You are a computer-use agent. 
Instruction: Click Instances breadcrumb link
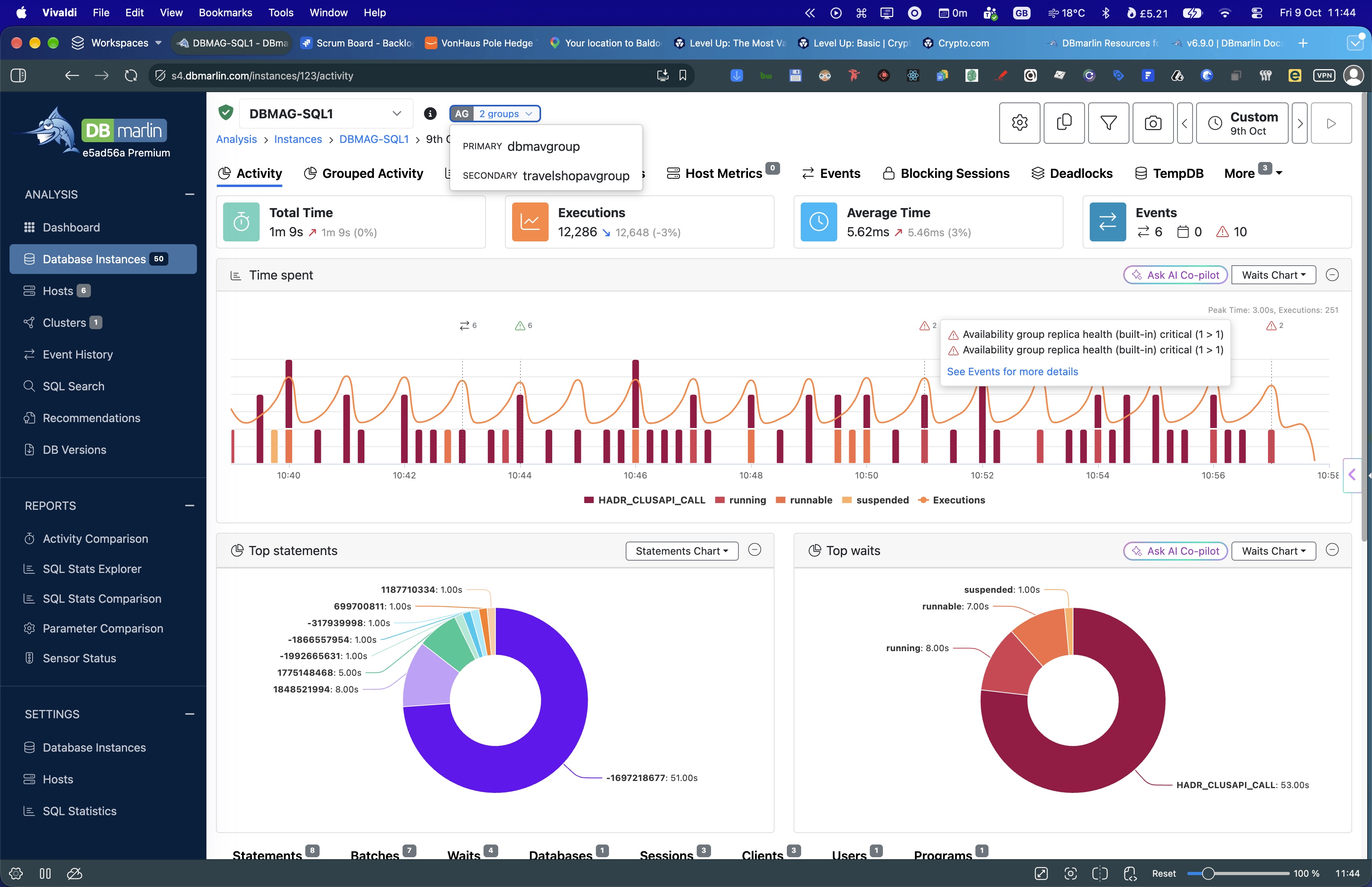(298, 139)
